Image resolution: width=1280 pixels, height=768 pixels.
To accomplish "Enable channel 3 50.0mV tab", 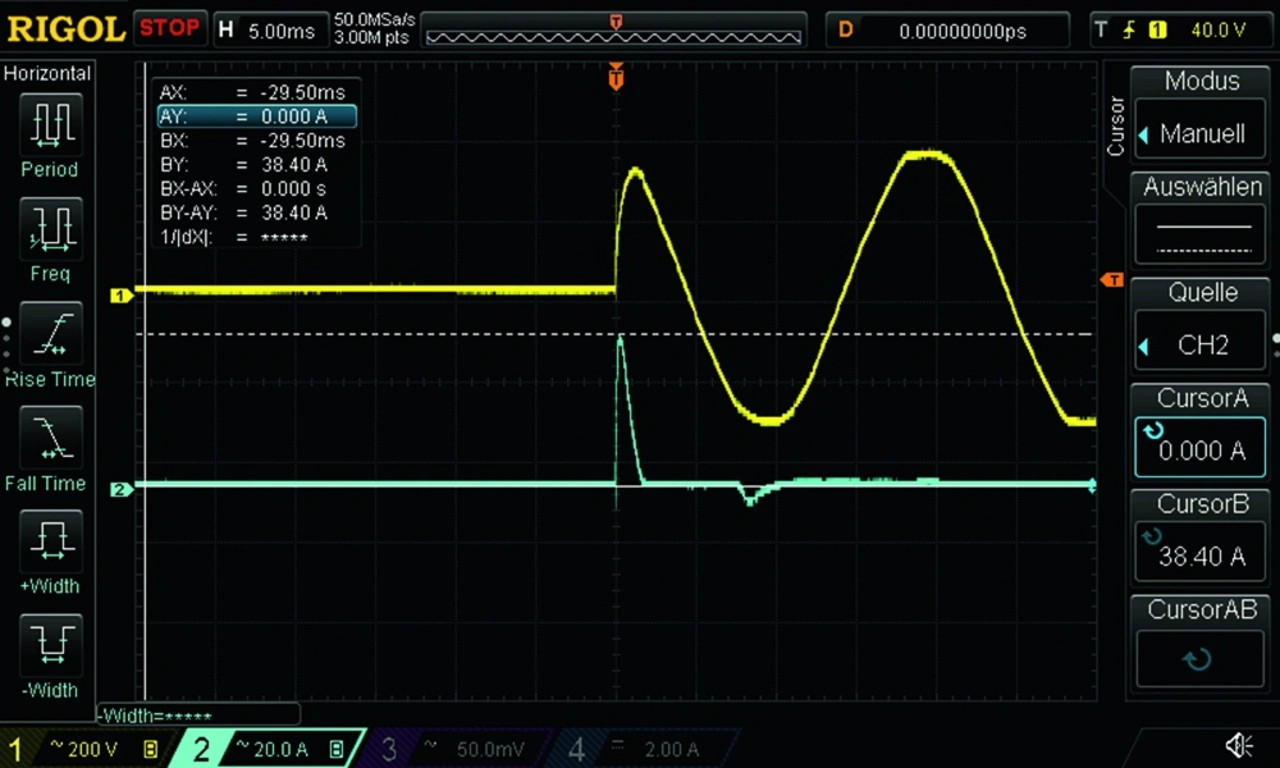I will tap(455, 749).
